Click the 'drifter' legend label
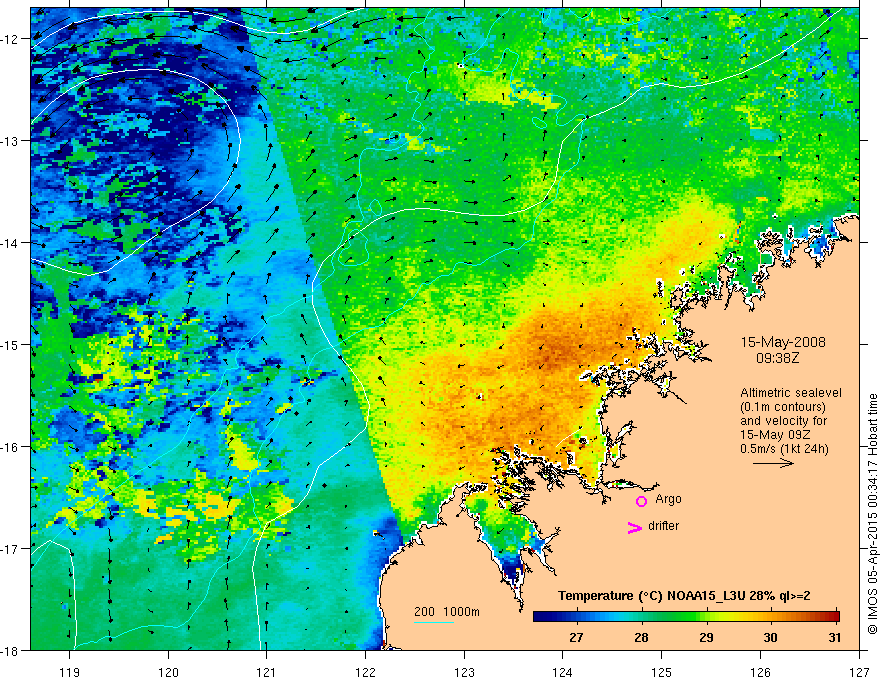This screenshot has width=880, height=680. coord(663,526)
